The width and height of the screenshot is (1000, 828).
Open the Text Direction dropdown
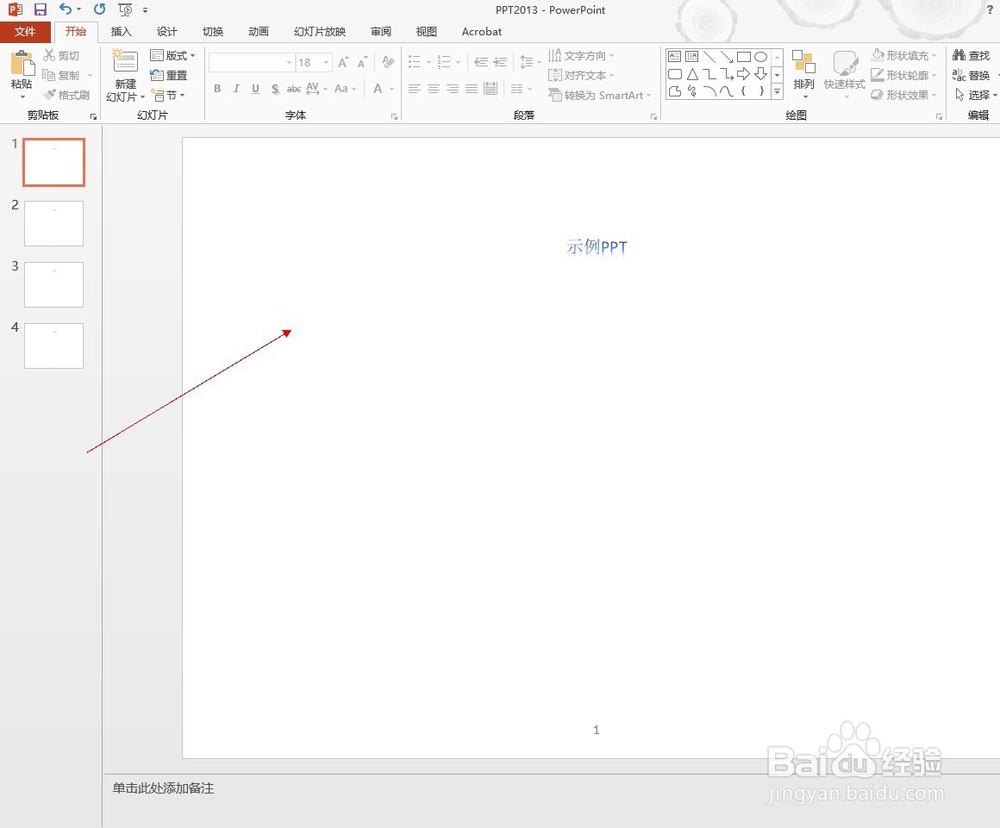(x=581, y=55)
